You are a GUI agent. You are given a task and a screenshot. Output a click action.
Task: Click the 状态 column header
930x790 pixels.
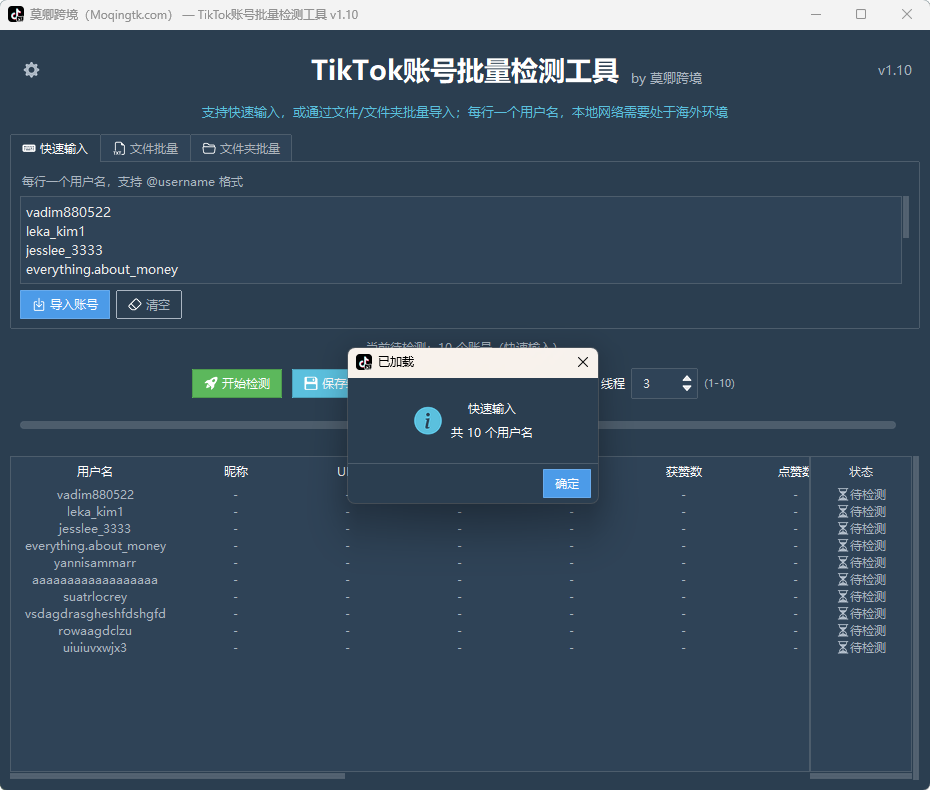click(x=861, y=472)
